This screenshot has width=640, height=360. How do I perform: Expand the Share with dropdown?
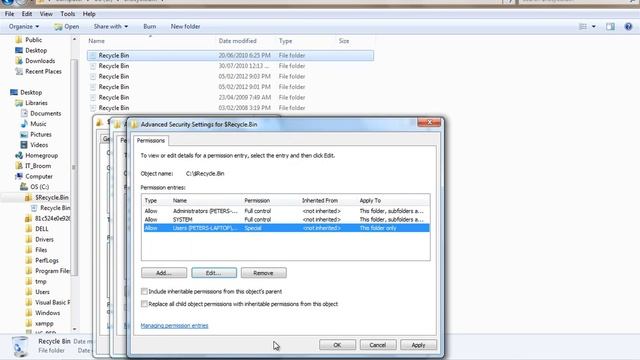tap(110, 27)
